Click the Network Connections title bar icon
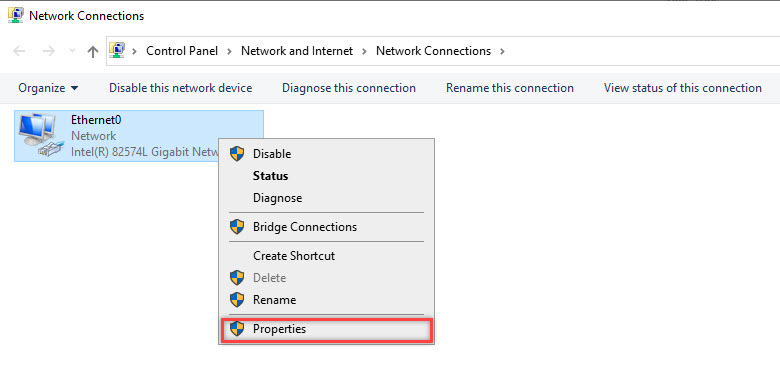This screenshot has height=371, width=780. pyautogui.click(x=15, y=15)
